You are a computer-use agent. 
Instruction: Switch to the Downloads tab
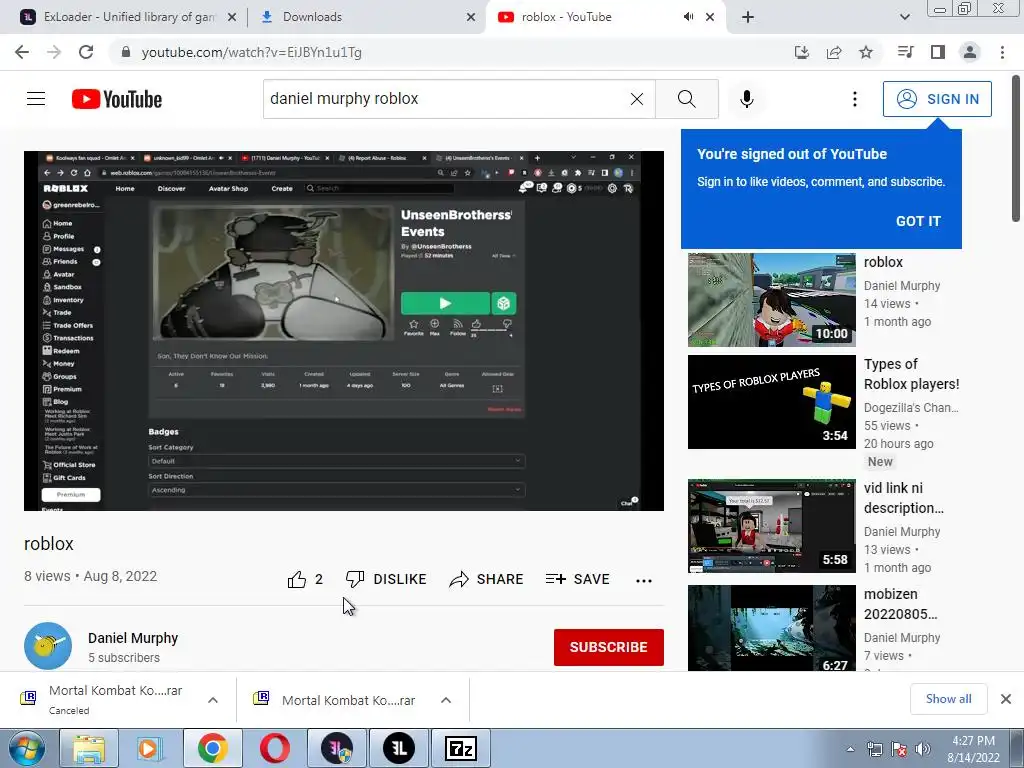click(x=366, y=17)
